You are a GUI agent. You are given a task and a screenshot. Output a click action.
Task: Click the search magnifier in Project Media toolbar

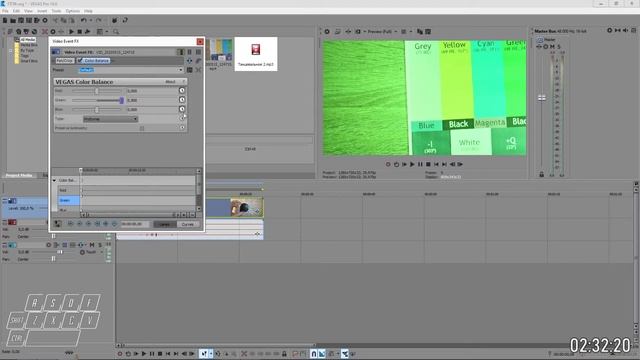[116, 31]
